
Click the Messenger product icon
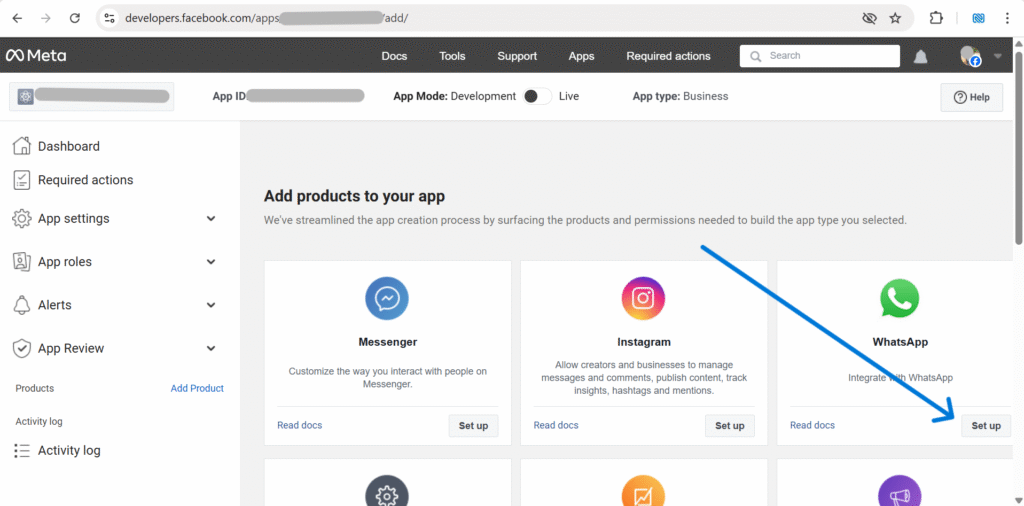click(x=387, y=298)
